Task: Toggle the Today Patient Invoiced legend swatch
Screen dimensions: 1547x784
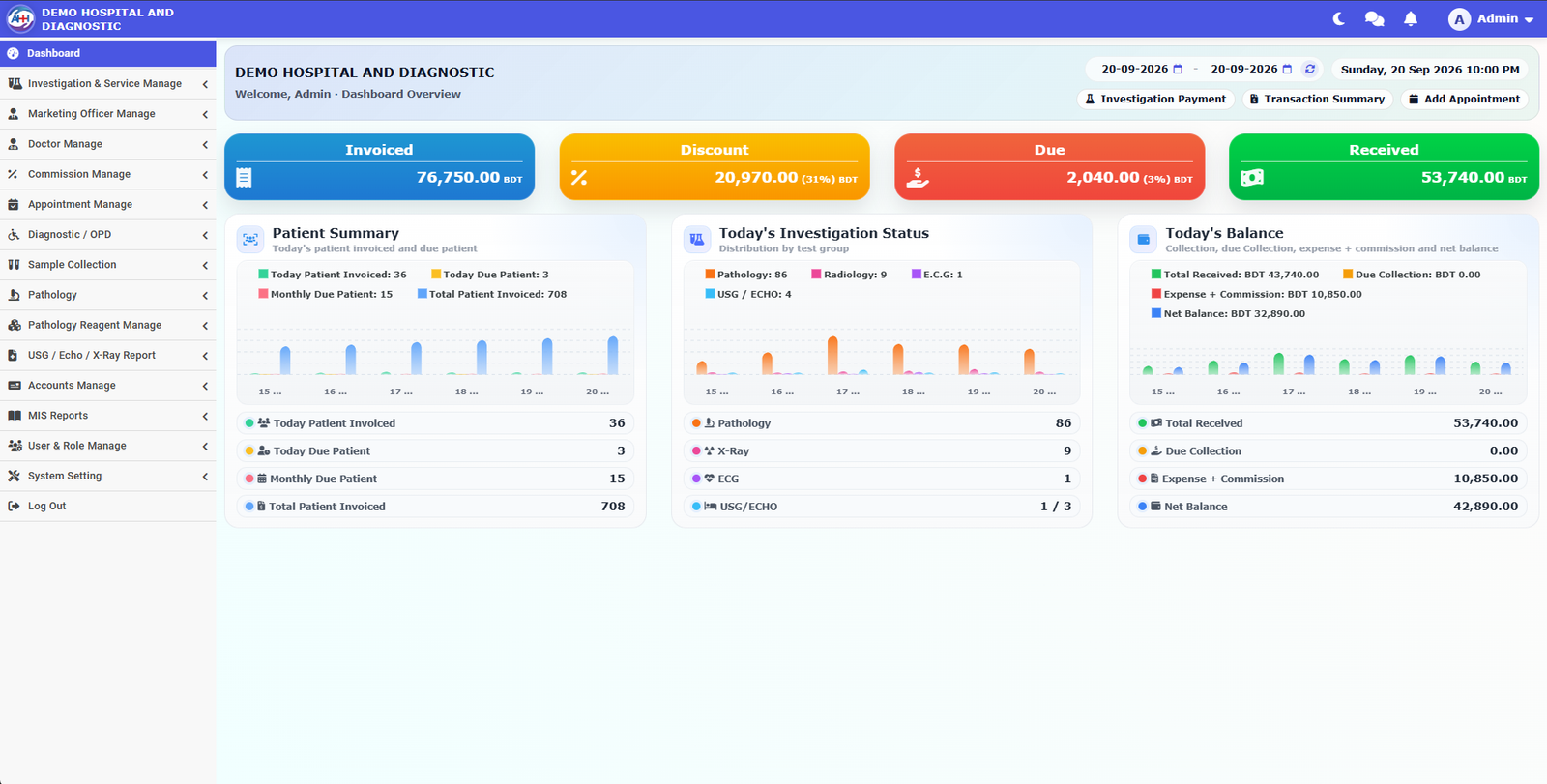Action: 263,275
